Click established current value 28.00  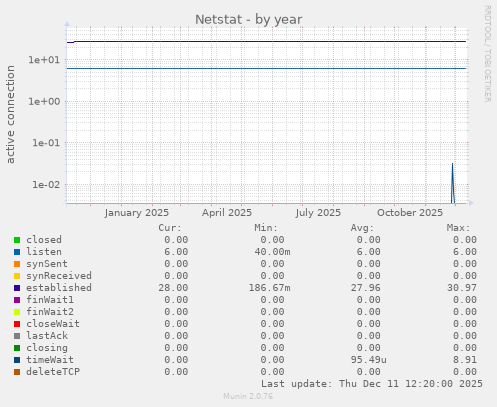click(x=173, y=288)
